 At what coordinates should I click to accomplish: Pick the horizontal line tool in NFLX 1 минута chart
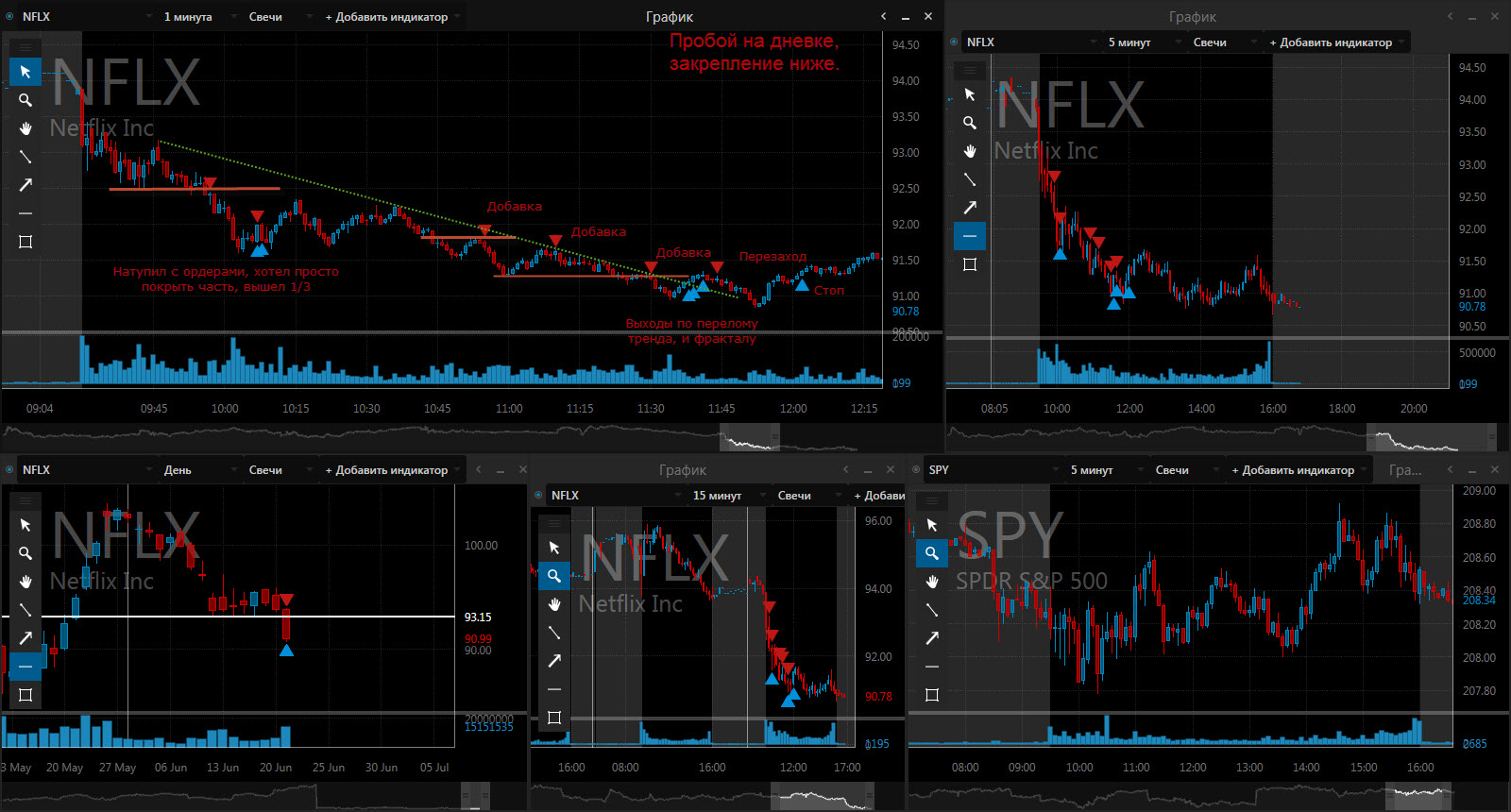25,213
